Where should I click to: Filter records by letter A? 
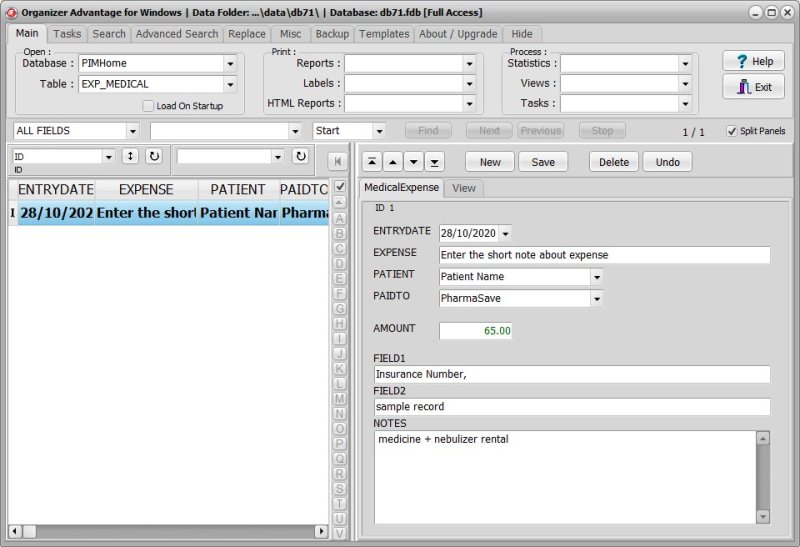[x=339, y=218]
